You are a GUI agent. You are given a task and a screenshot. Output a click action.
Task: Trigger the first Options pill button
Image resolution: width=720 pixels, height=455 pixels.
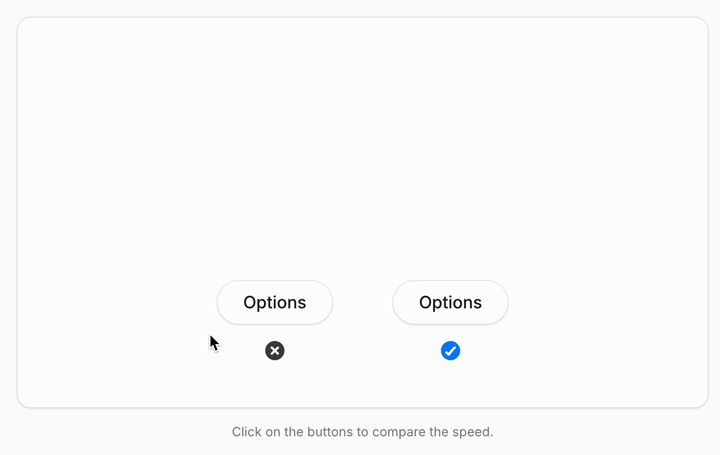tap(275, 302)
